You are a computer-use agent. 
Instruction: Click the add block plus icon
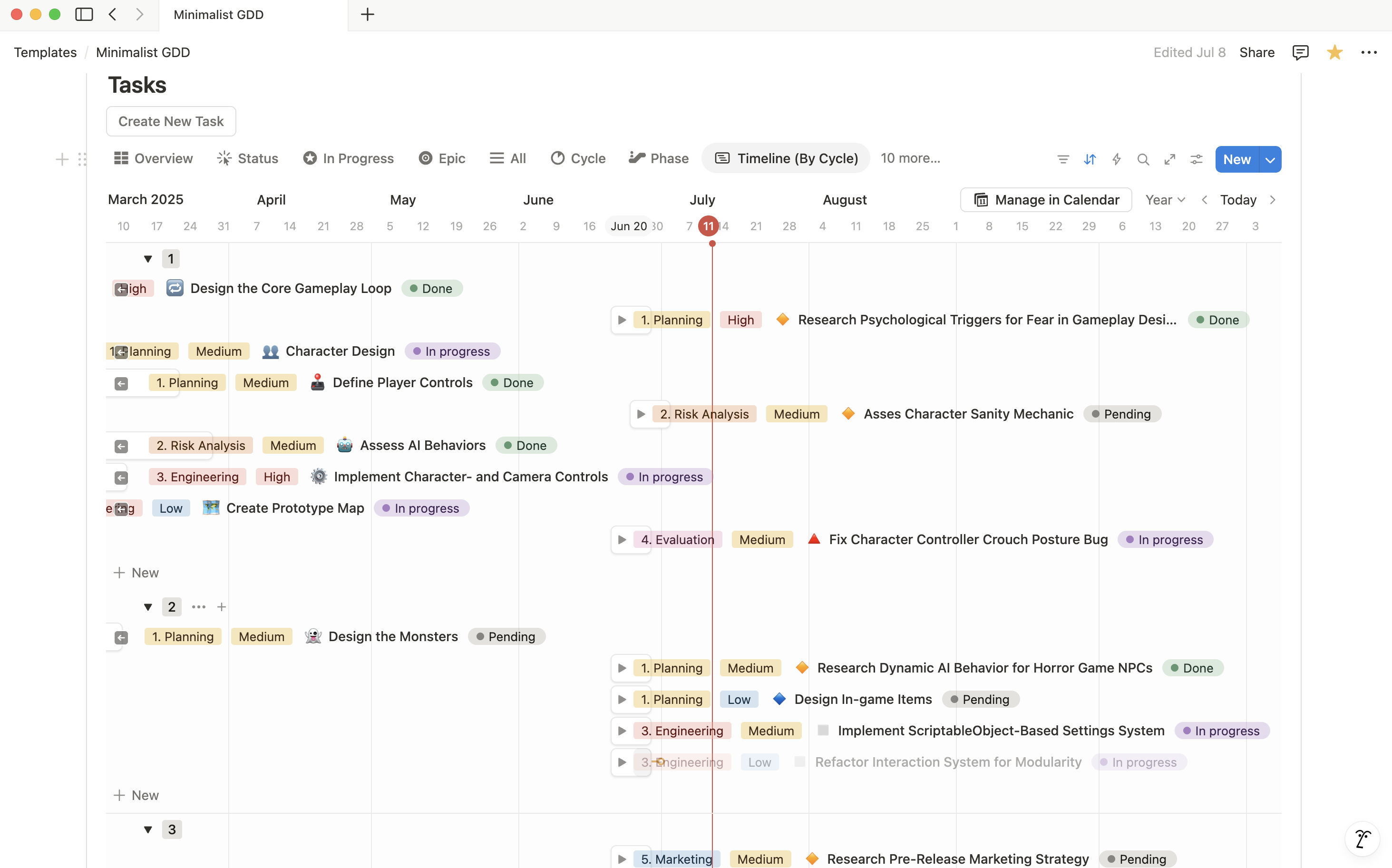[62, 159]
